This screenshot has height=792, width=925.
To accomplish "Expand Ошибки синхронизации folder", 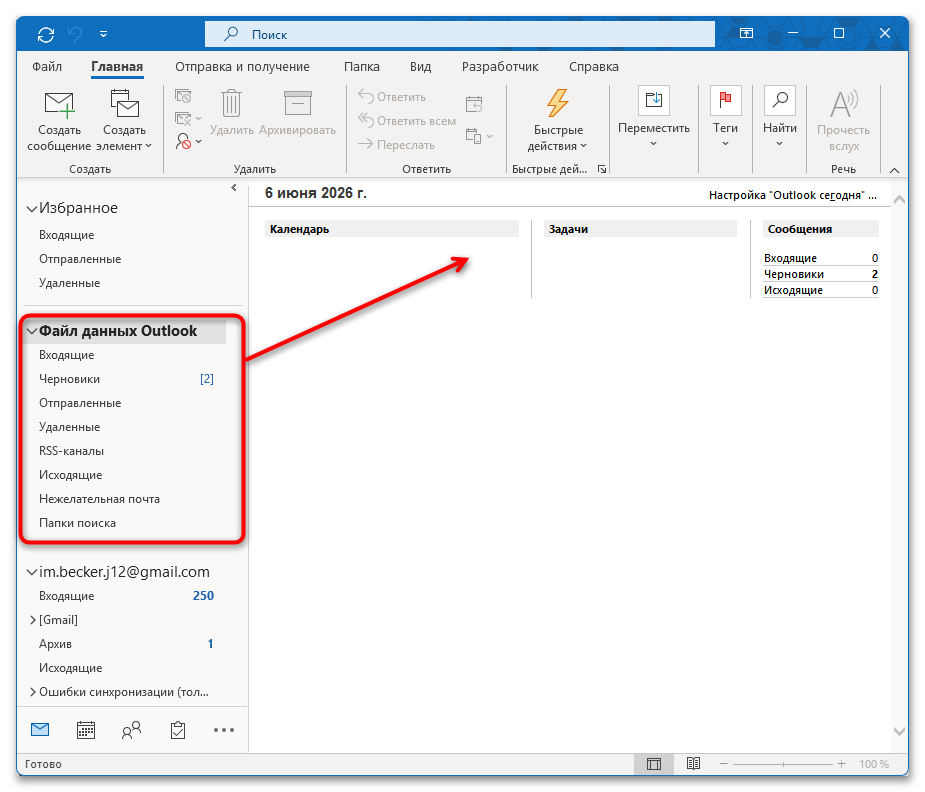I will point(33,692).
